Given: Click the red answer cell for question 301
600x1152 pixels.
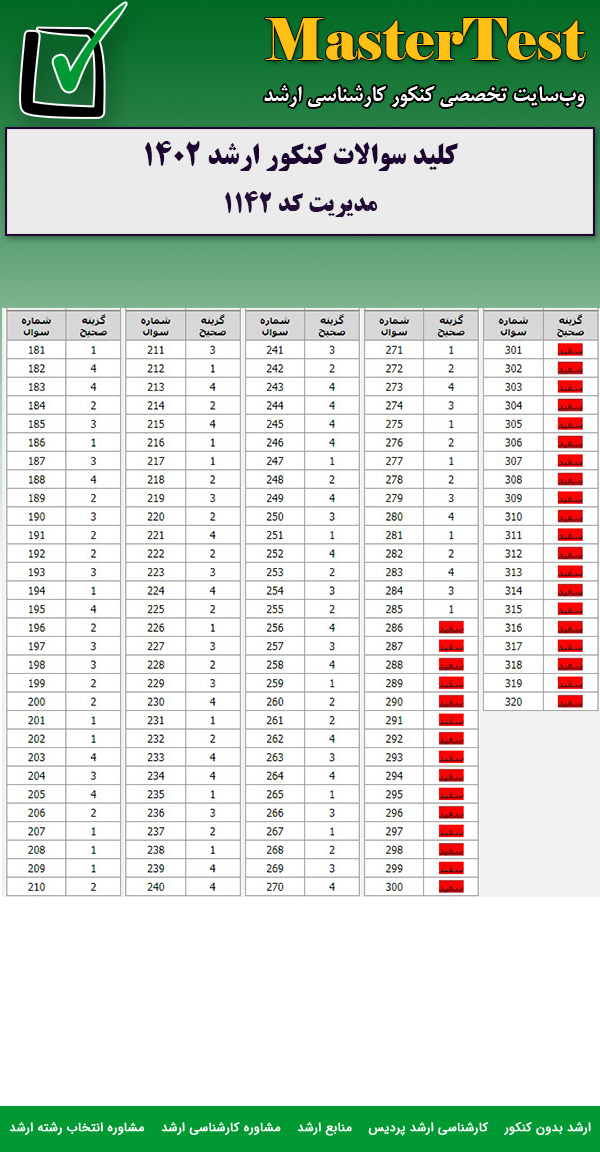Looking at the screenshot, I should click(569, 350).
